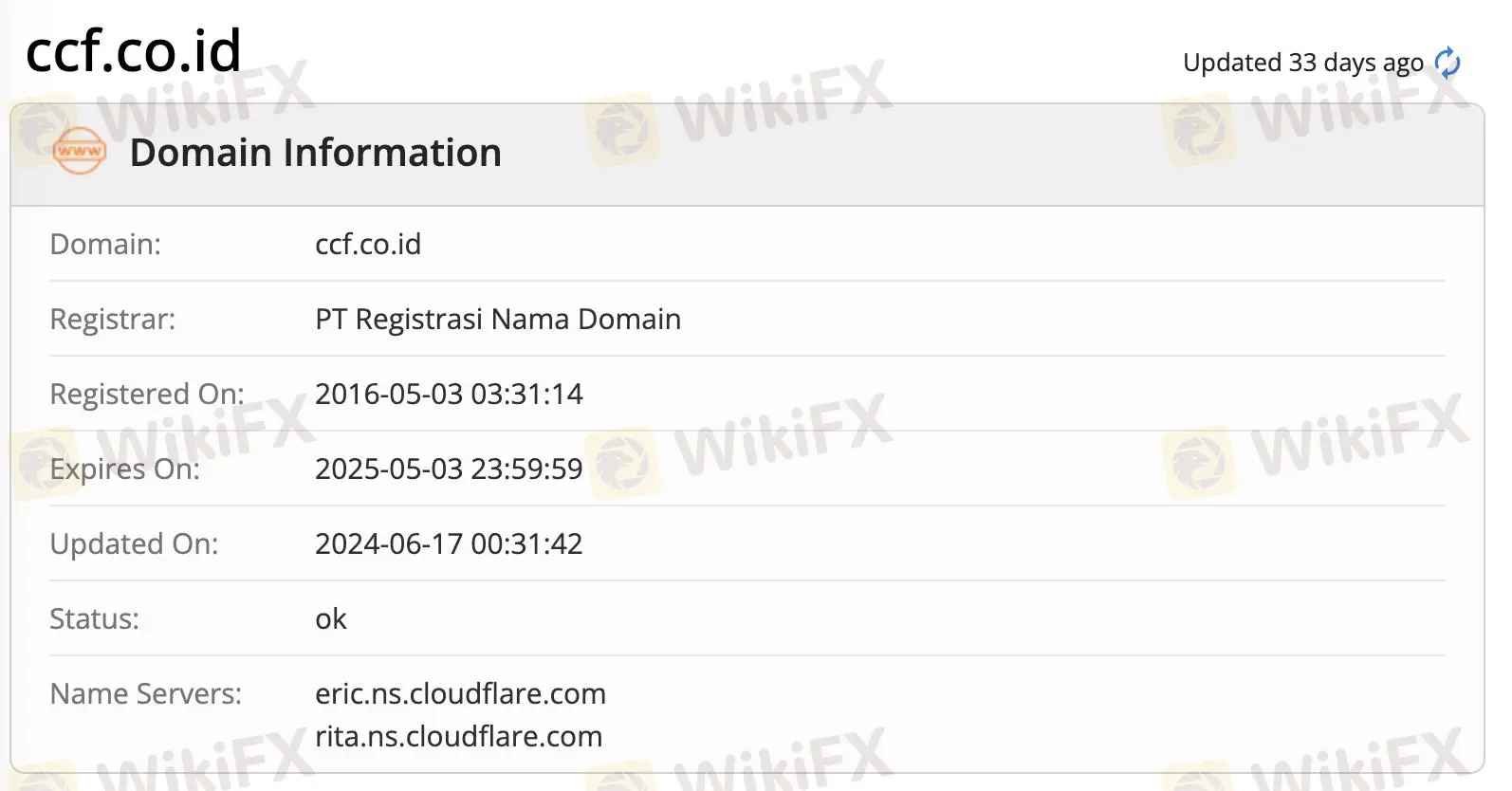Viewport: 1512px width, 791px height.
Task: Click the 'Expires On:' field label
Action: 124,469
